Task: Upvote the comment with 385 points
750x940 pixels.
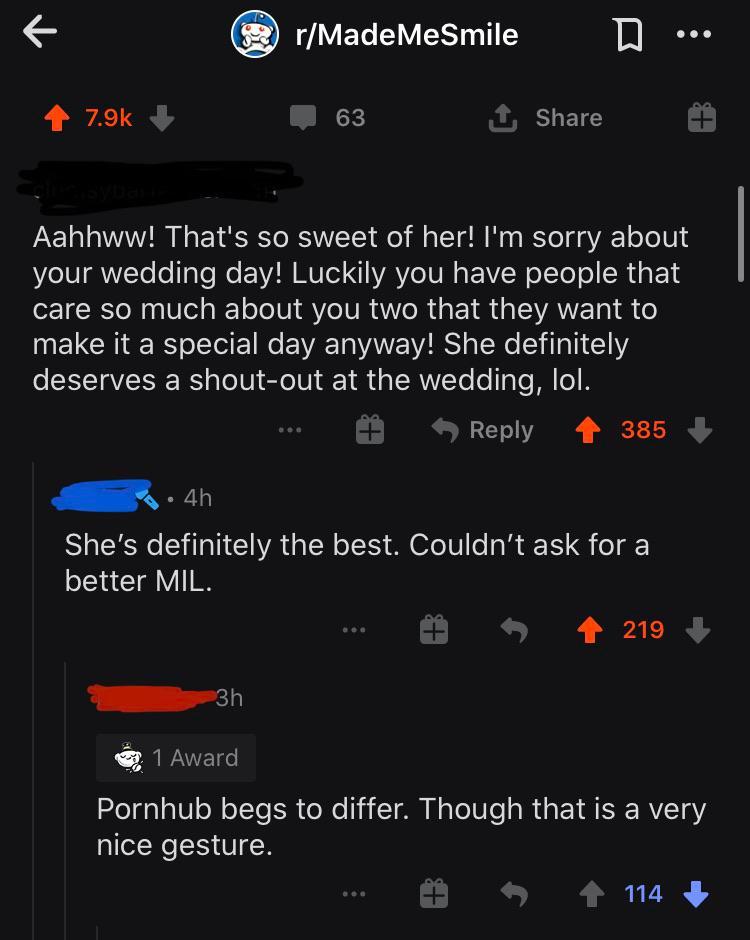Action: click(590, 430)
